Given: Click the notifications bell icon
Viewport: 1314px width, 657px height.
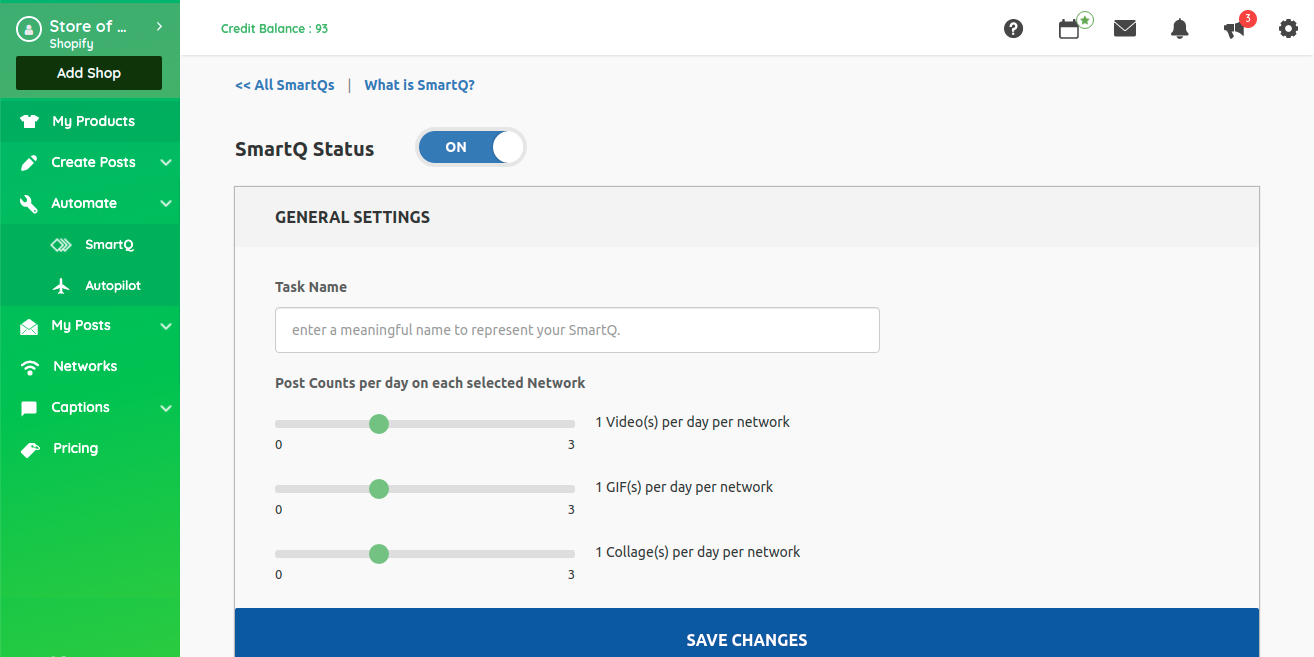Looking at the screenshot, I should coord(1180,29).
